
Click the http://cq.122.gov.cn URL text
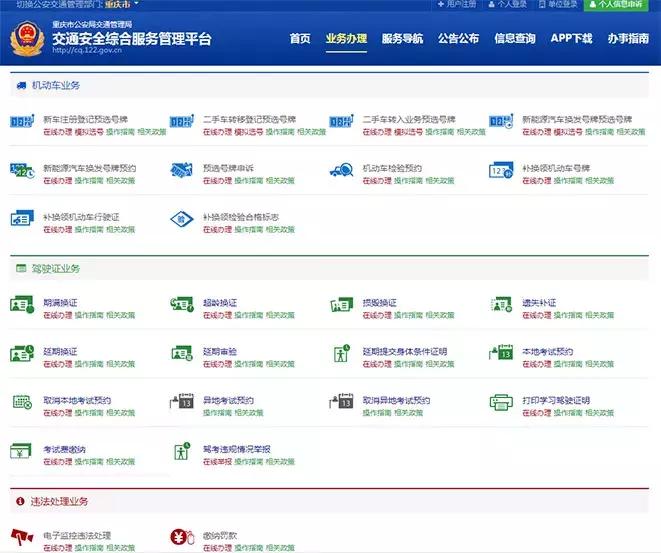pyautogui.click(x=87, y=50)
